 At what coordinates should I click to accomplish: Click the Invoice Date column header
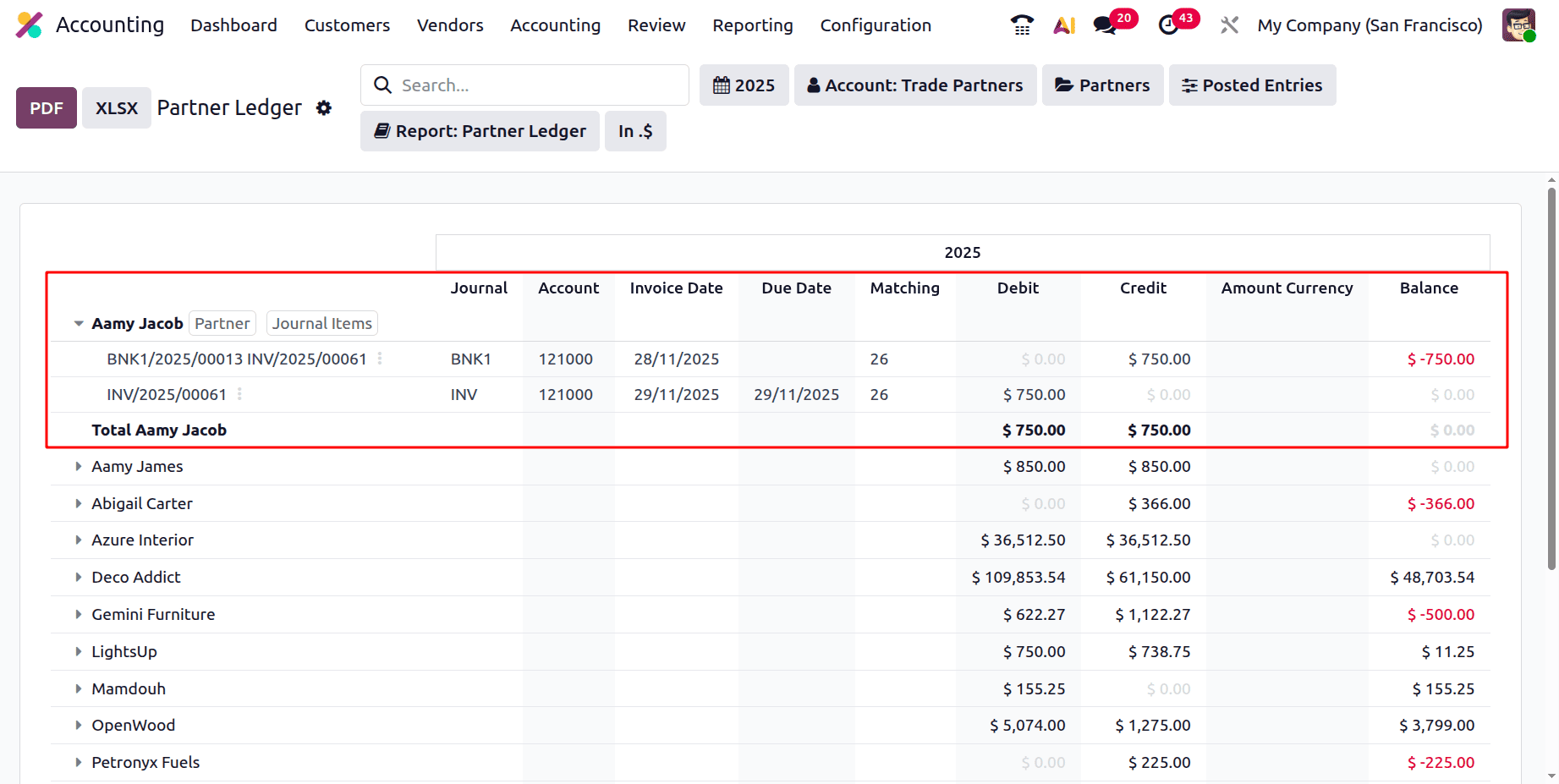tap(676, 288)
